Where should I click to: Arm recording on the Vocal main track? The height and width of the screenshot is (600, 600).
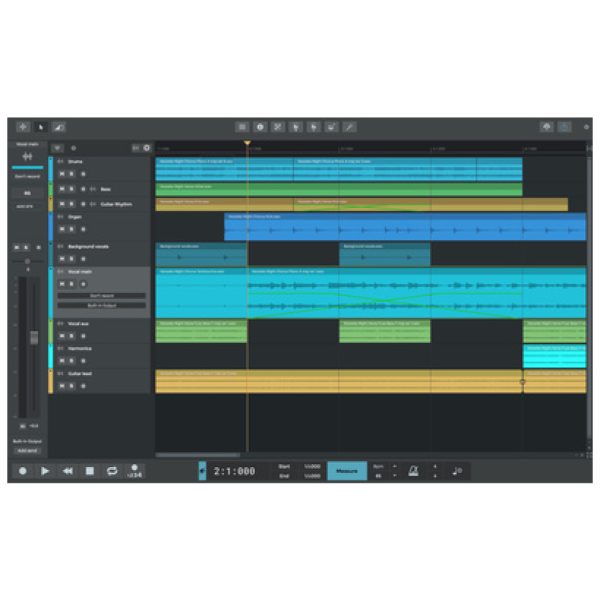coord(83,284)
